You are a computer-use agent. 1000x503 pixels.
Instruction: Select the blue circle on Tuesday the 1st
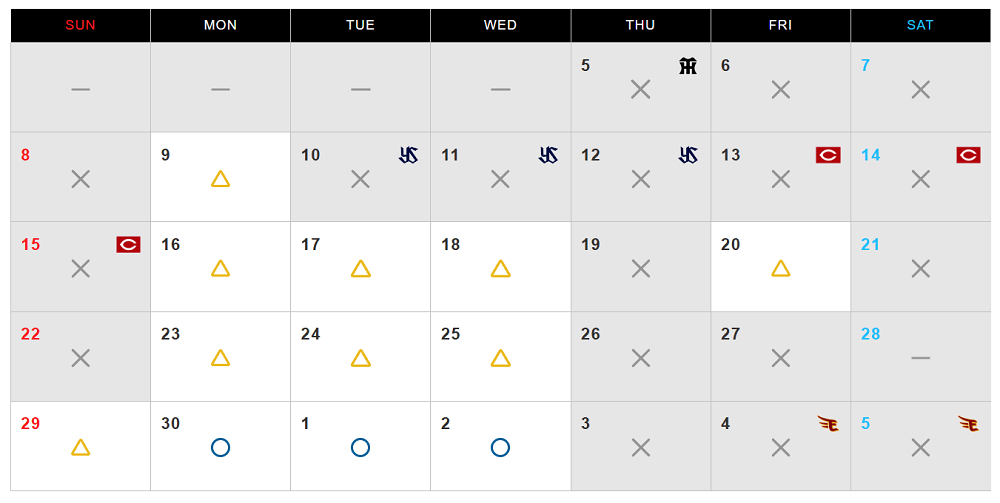coord(361,447)
